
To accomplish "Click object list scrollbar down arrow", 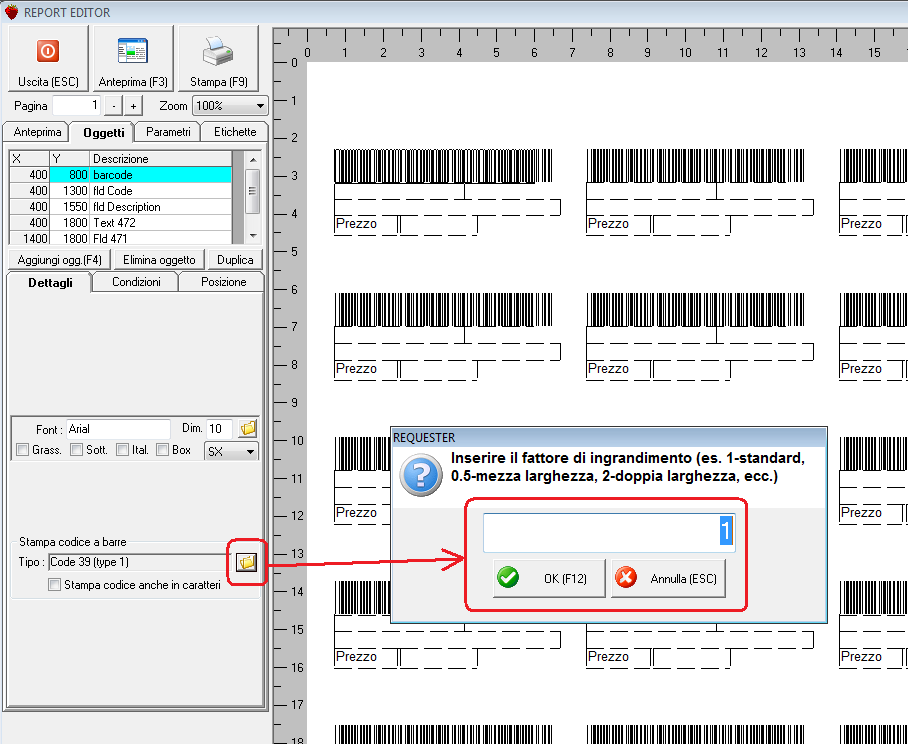I will tap(252, 236).
